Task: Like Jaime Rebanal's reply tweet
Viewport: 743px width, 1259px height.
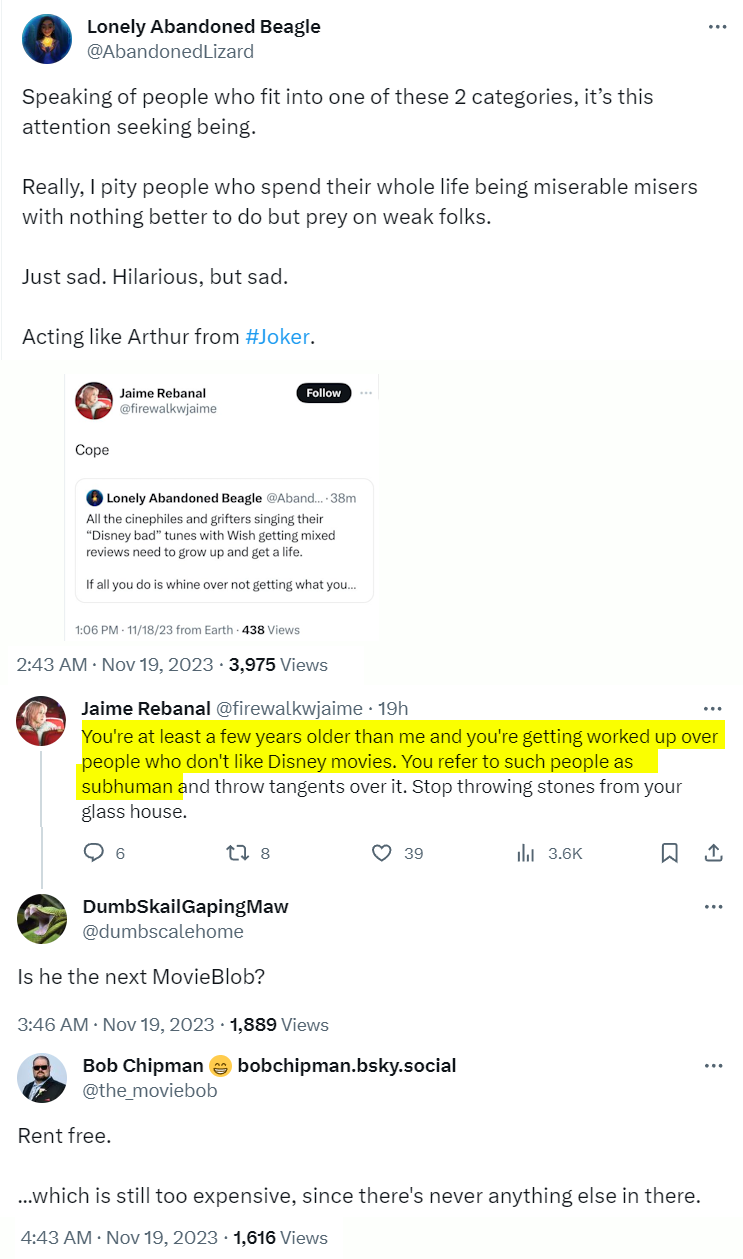Action: (x=381, y=853)
